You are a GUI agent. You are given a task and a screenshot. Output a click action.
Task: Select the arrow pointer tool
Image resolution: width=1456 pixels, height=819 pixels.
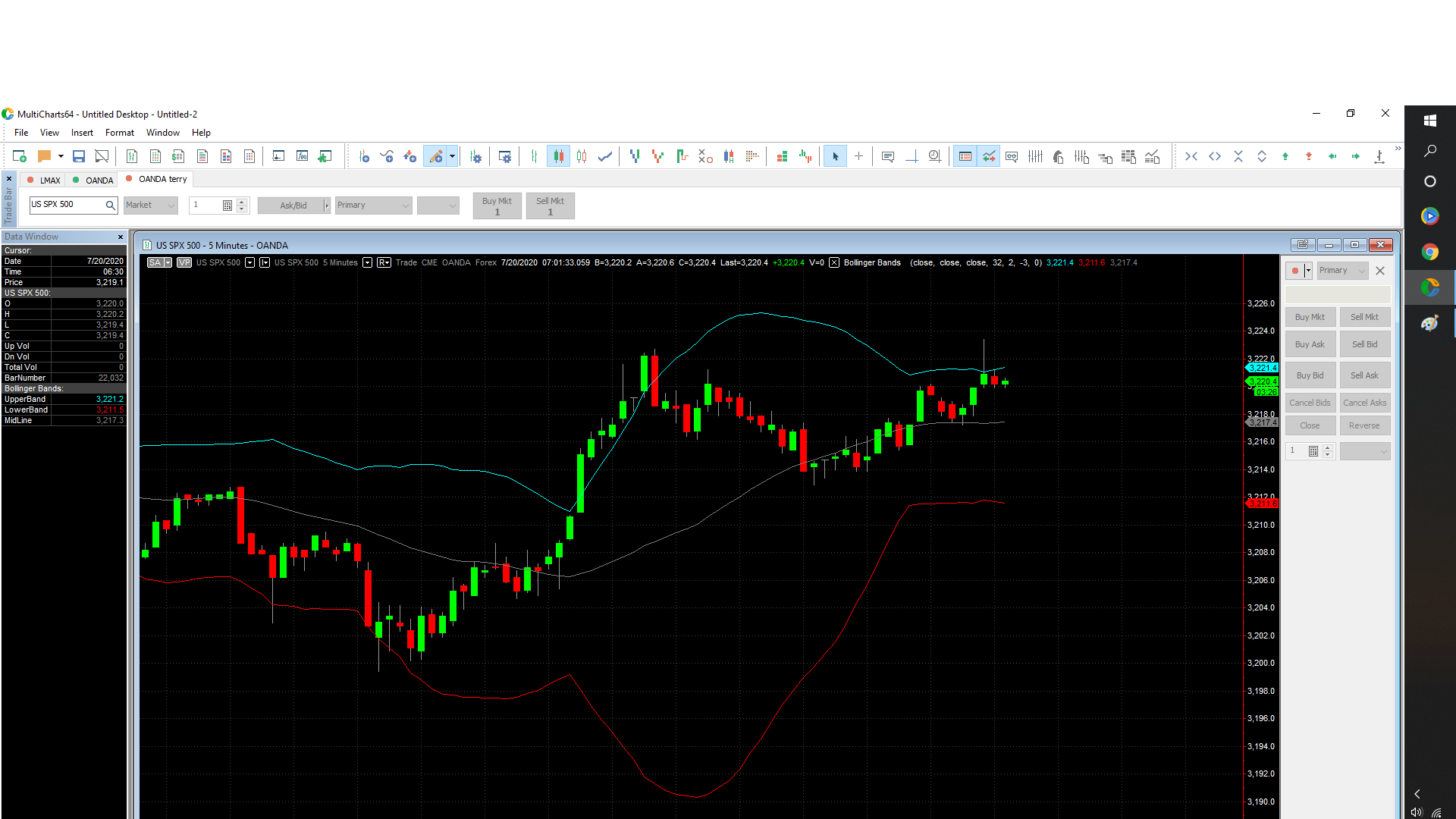tap(835, 156)
